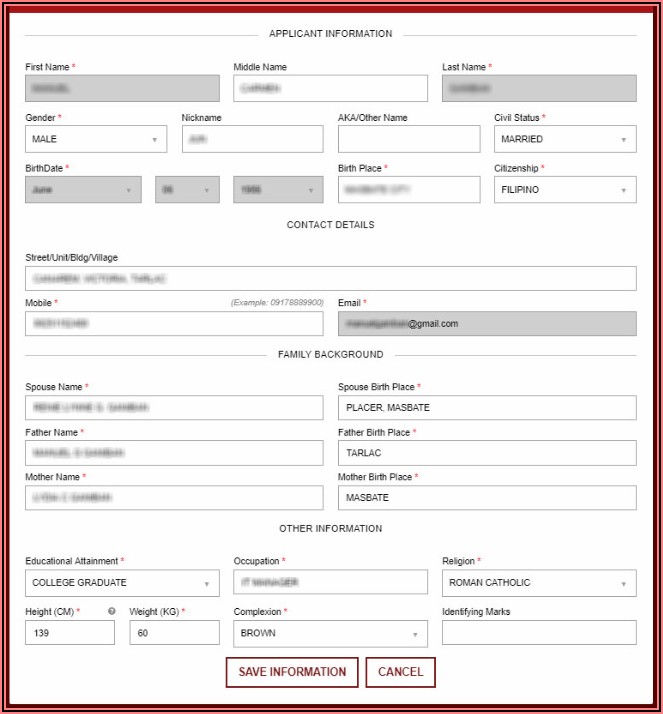Viewport: 663px width, 714px height.
Task: Click the Mobile number field
Action: coord(174,323)
